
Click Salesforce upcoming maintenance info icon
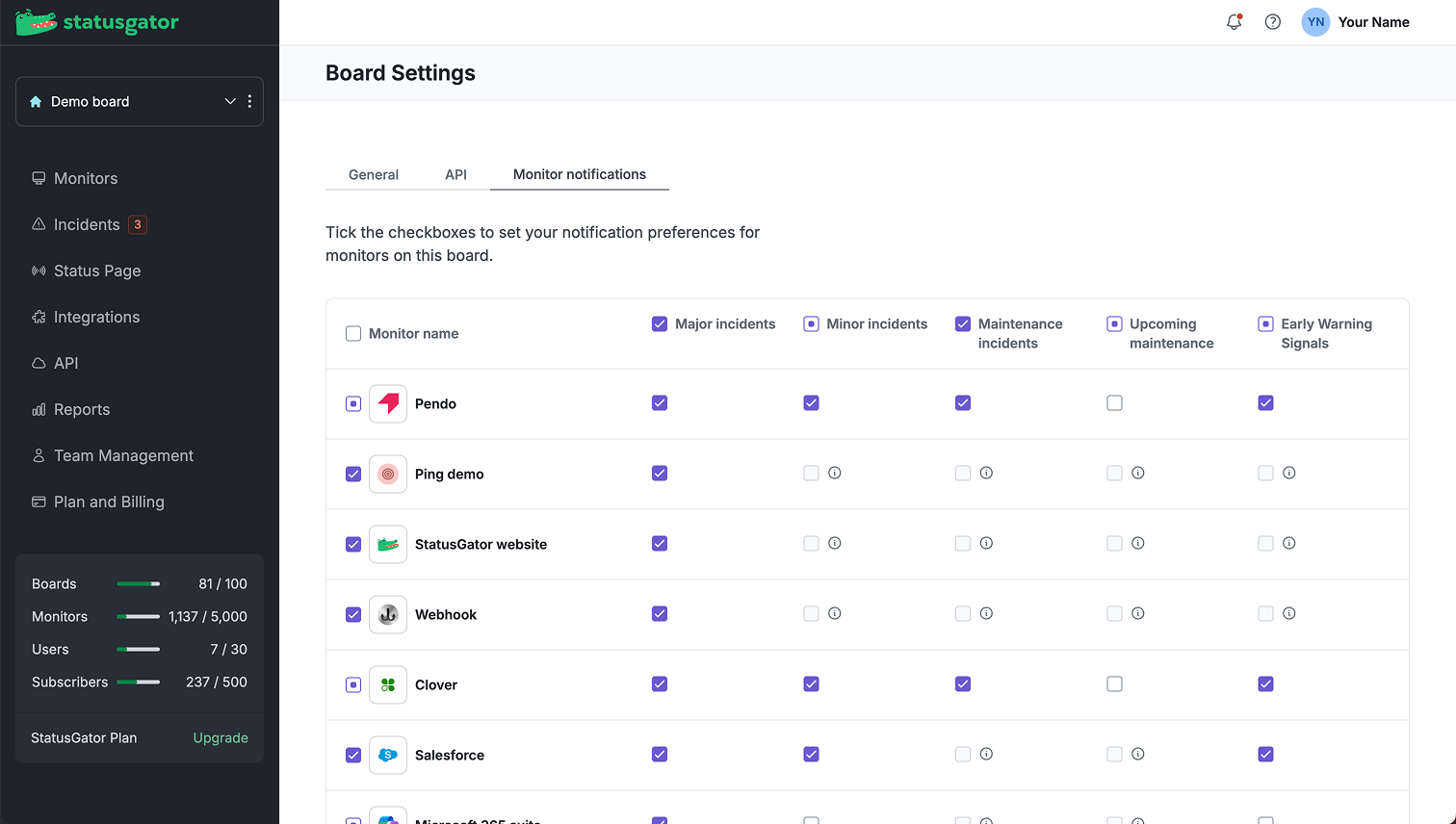coord(1138,754)
